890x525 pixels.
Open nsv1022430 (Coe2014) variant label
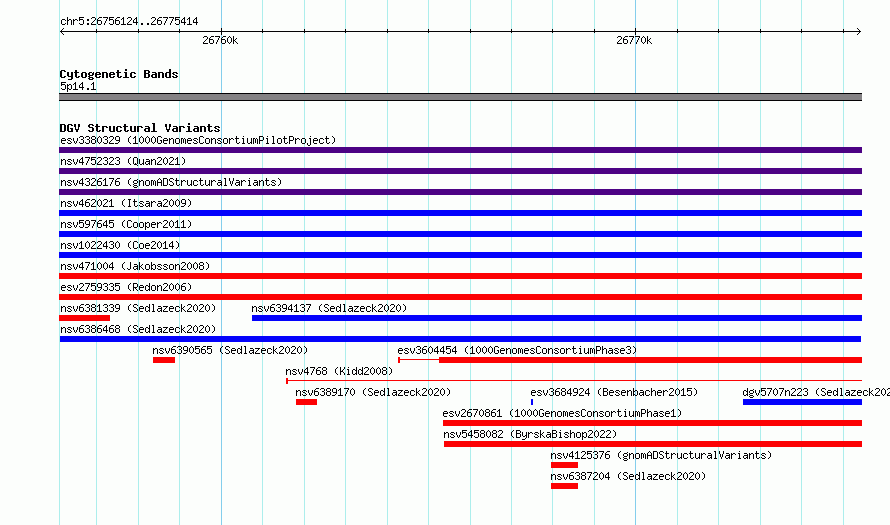(x=120, y=245)
